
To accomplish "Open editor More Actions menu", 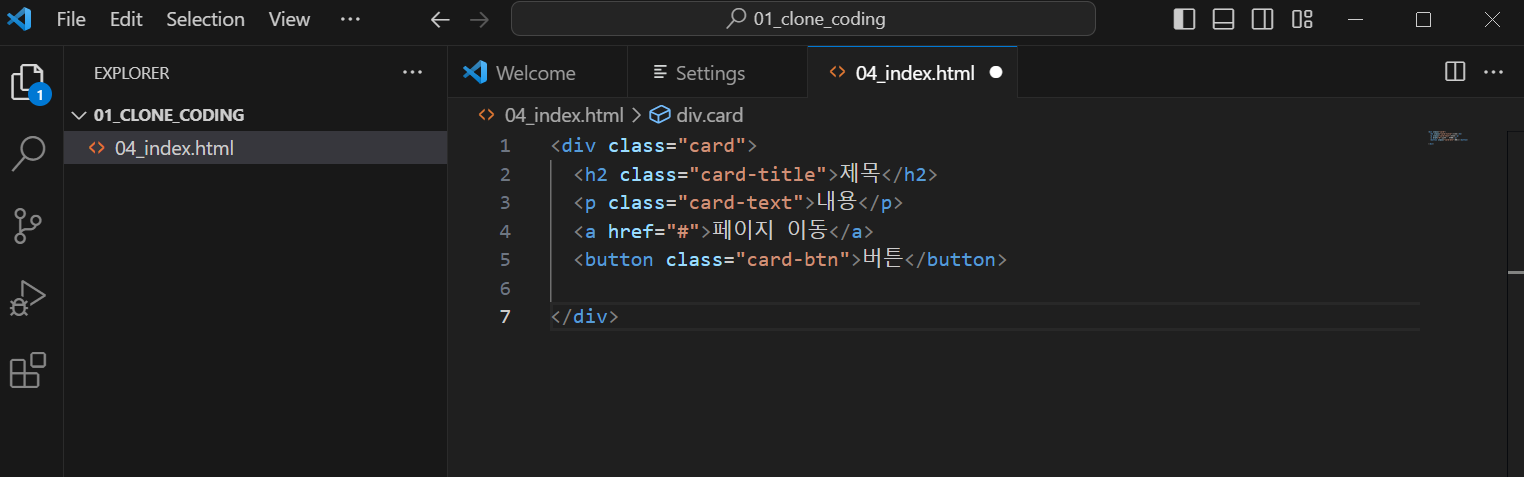I will (1494, 72).
